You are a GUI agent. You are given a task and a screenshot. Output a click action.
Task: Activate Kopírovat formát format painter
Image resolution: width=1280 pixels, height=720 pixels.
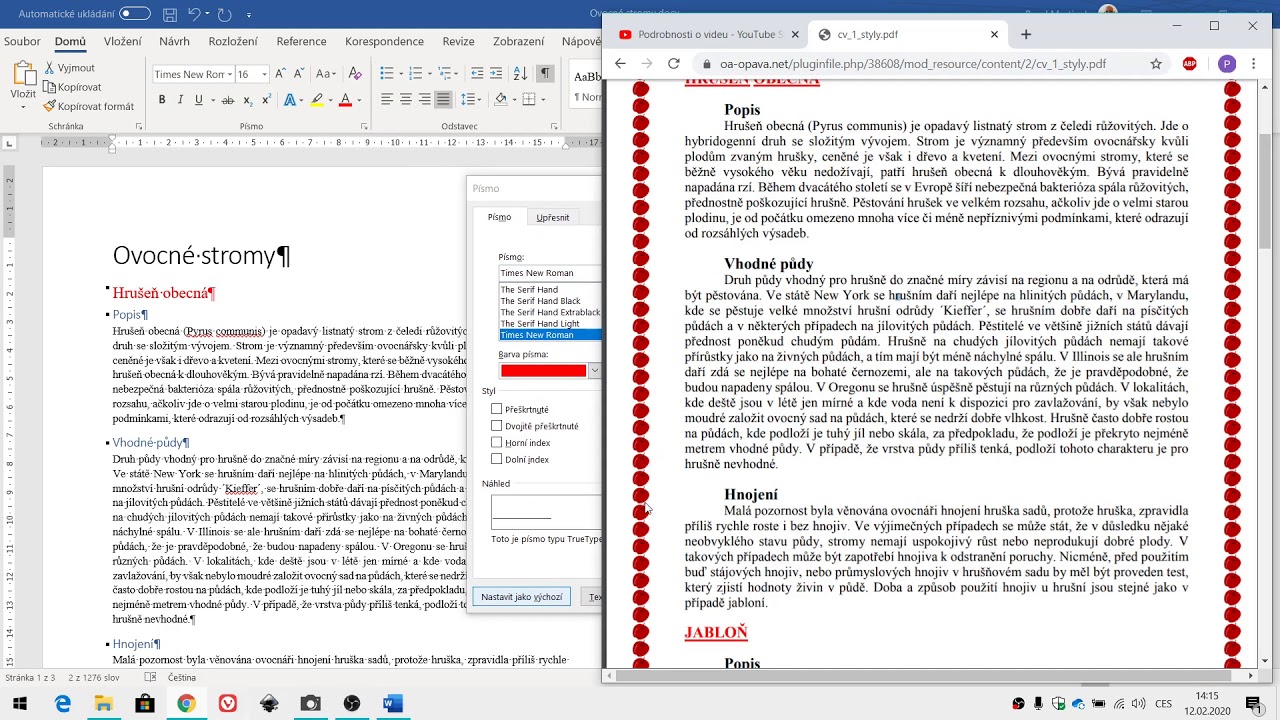pyautogui.click(x=89, y=106)
